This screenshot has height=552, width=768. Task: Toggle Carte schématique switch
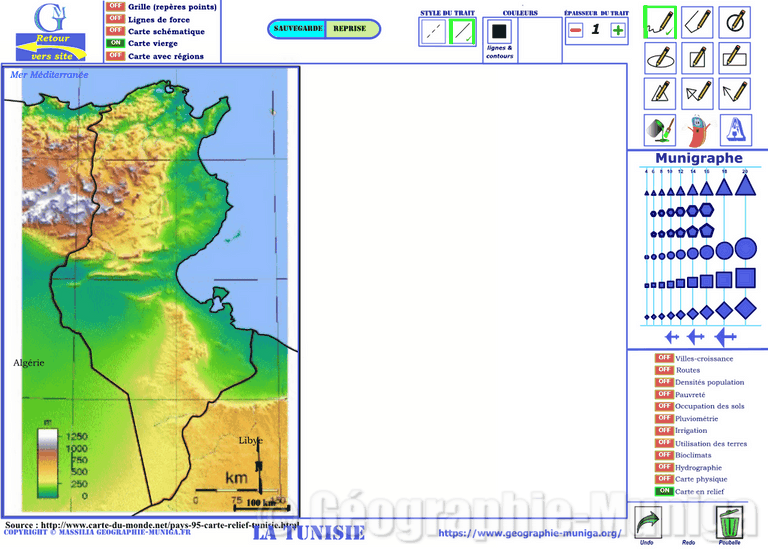click(x=116, y=31)
